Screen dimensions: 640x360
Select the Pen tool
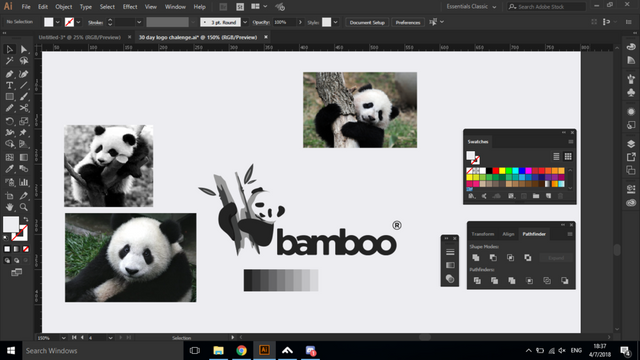(x=9, y=74)
